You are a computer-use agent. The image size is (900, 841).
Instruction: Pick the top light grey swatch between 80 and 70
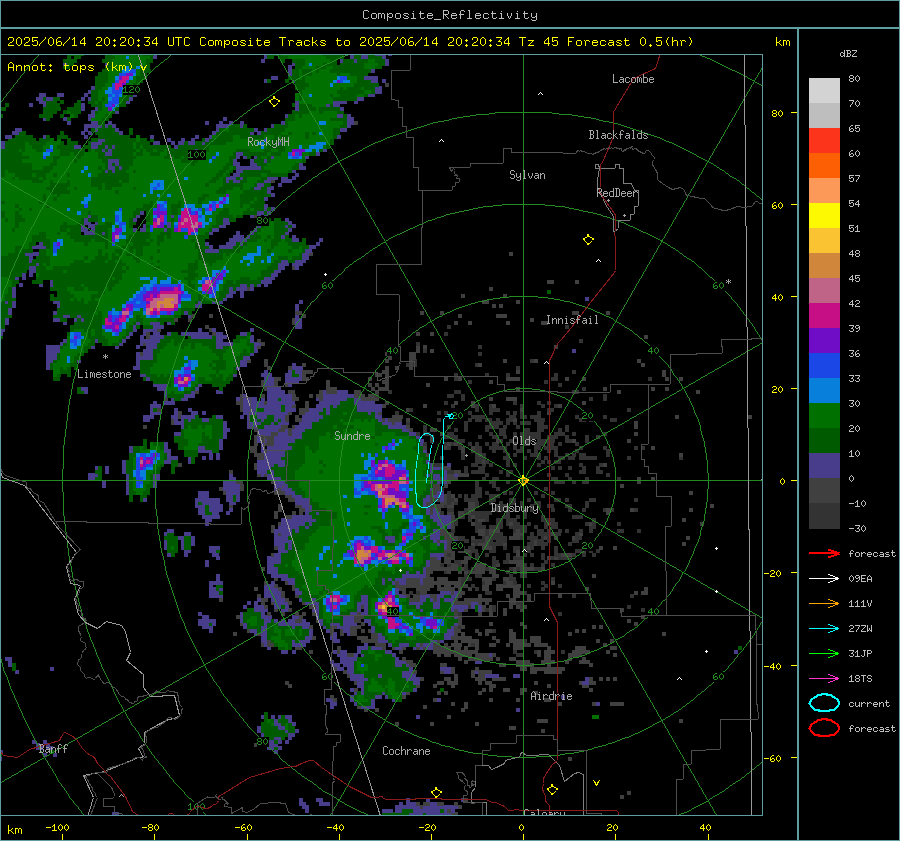click(x=824, y=91)
